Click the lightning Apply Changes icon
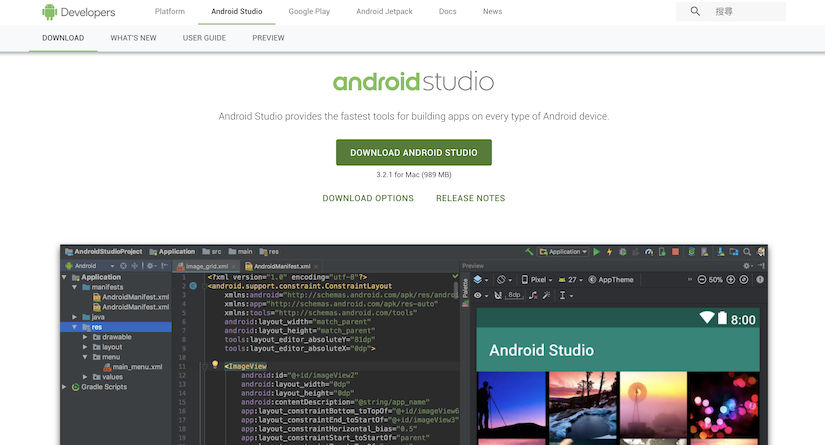The height and width of the screenshot is (445, 825). [x=610, y=252]
